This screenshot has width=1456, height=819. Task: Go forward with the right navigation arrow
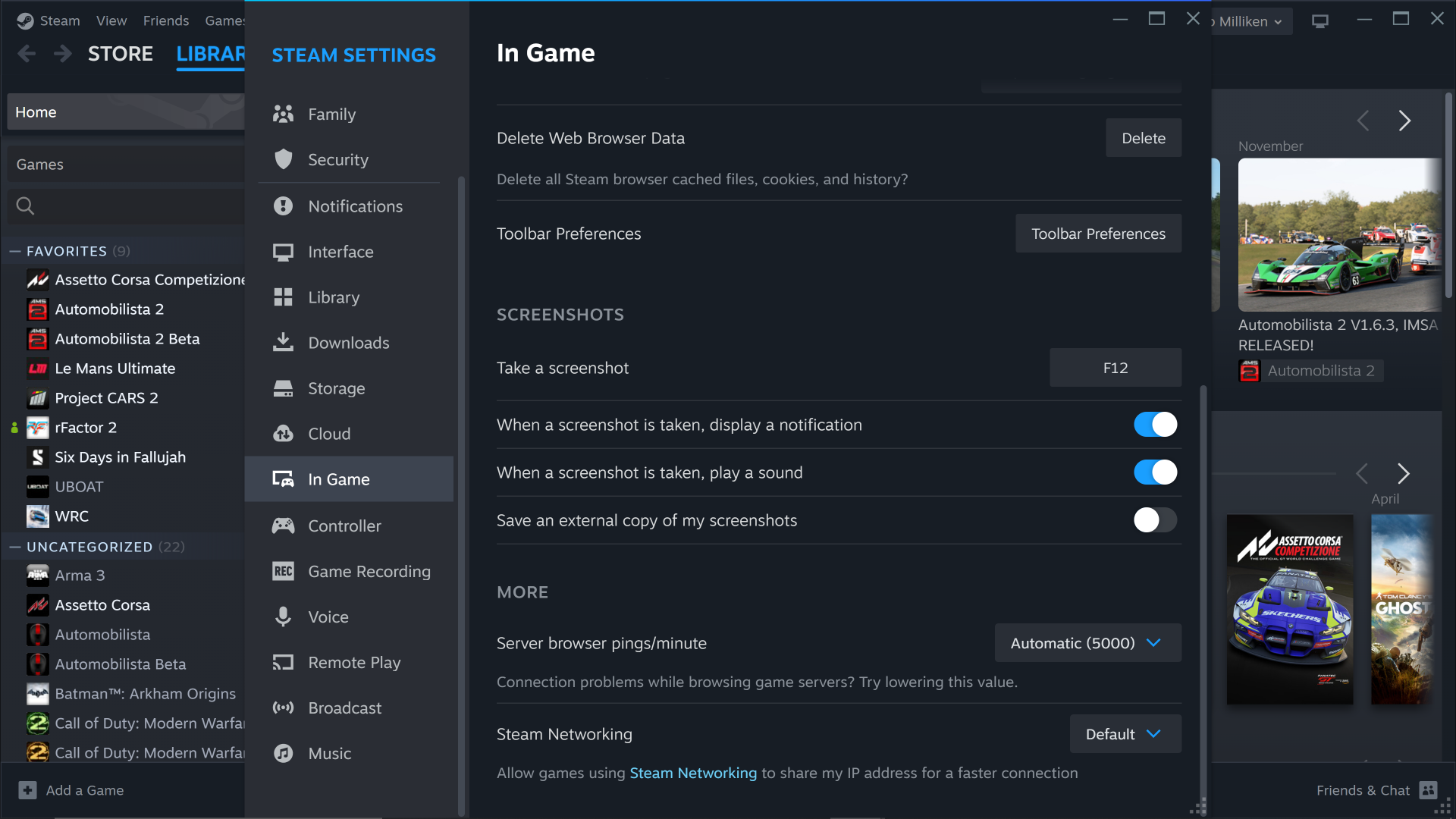[63, 54]
